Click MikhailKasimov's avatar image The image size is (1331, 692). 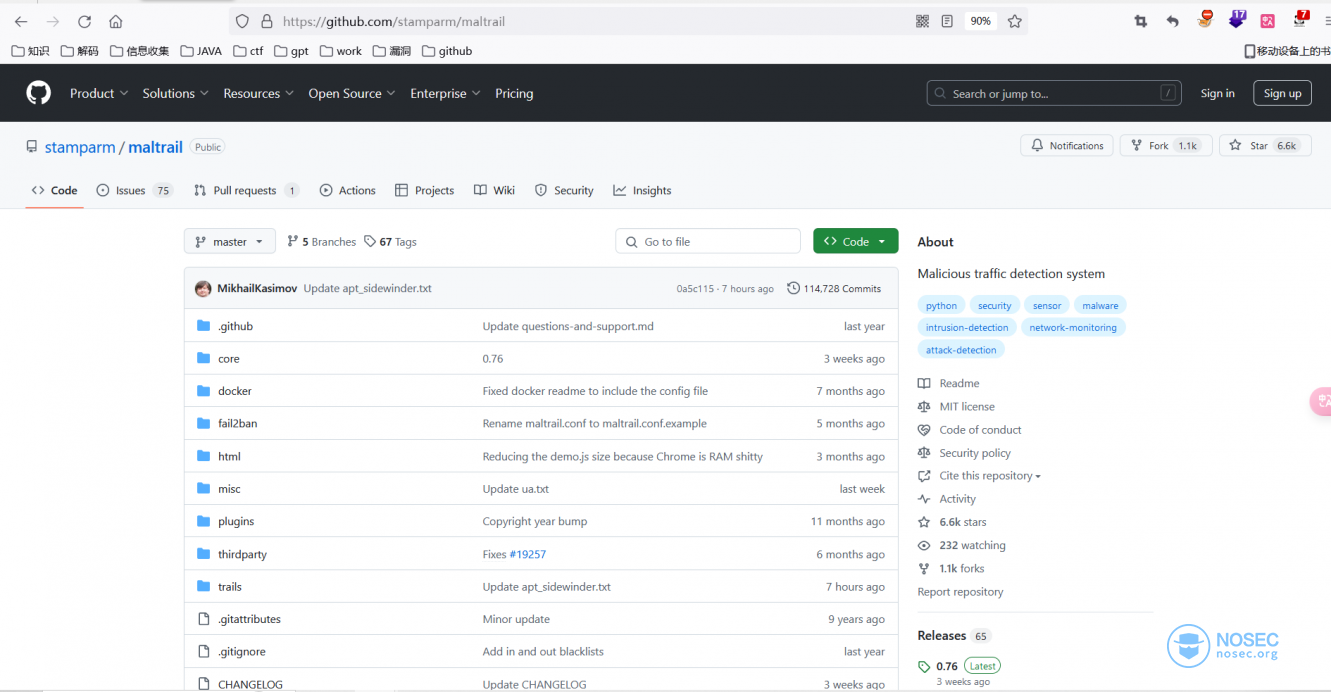coord(203,288)
